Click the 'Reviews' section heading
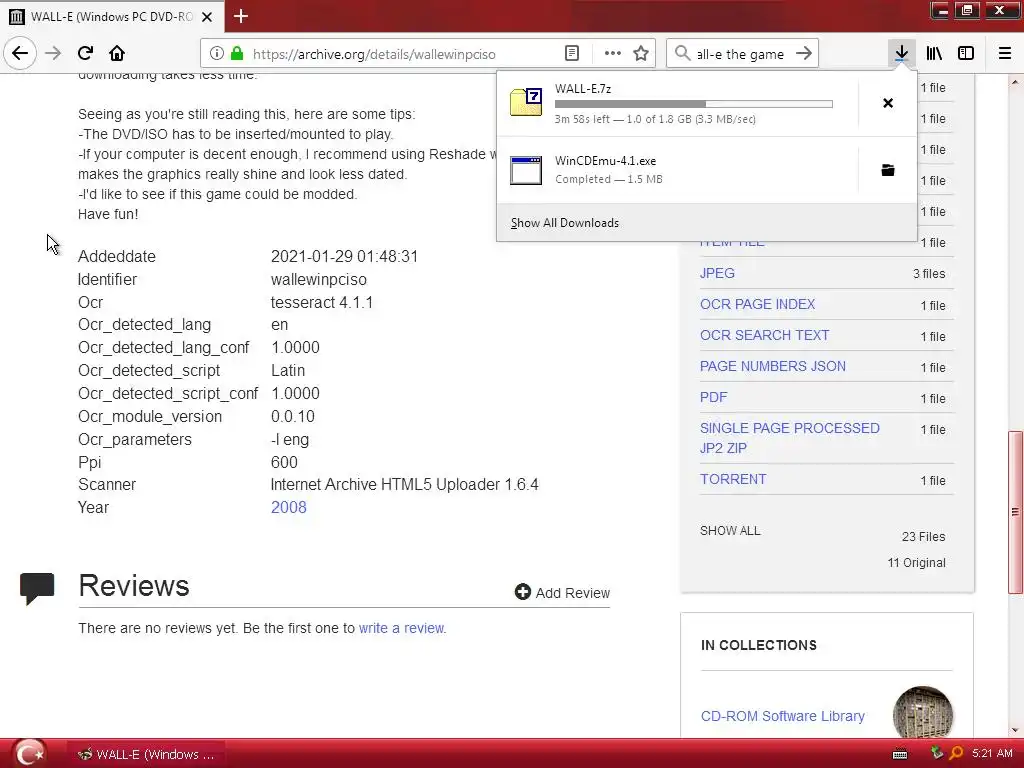This screenshot has width=1024, height=768. pyautogui.click(x=134, y=586)
